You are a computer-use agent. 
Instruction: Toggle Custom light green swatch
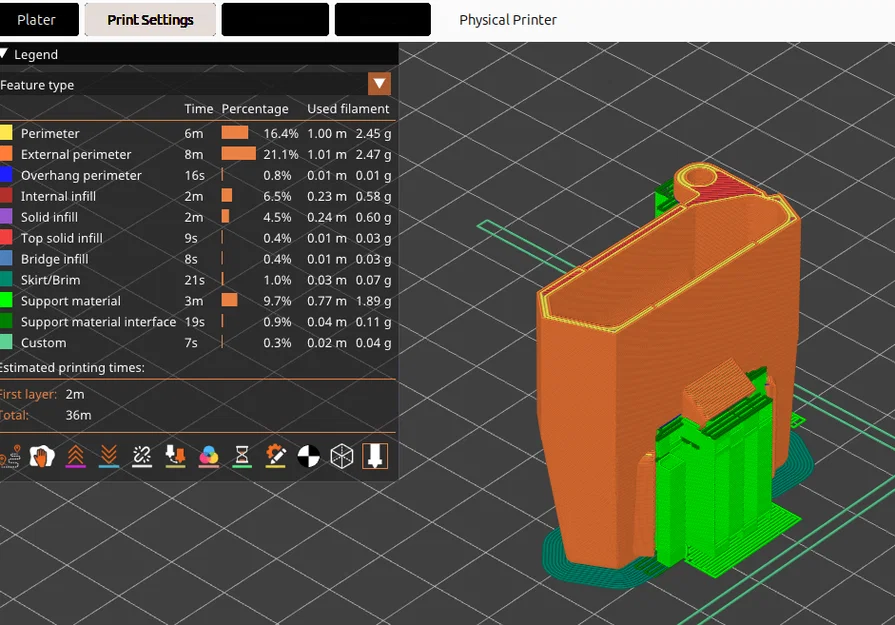(6, 342)
